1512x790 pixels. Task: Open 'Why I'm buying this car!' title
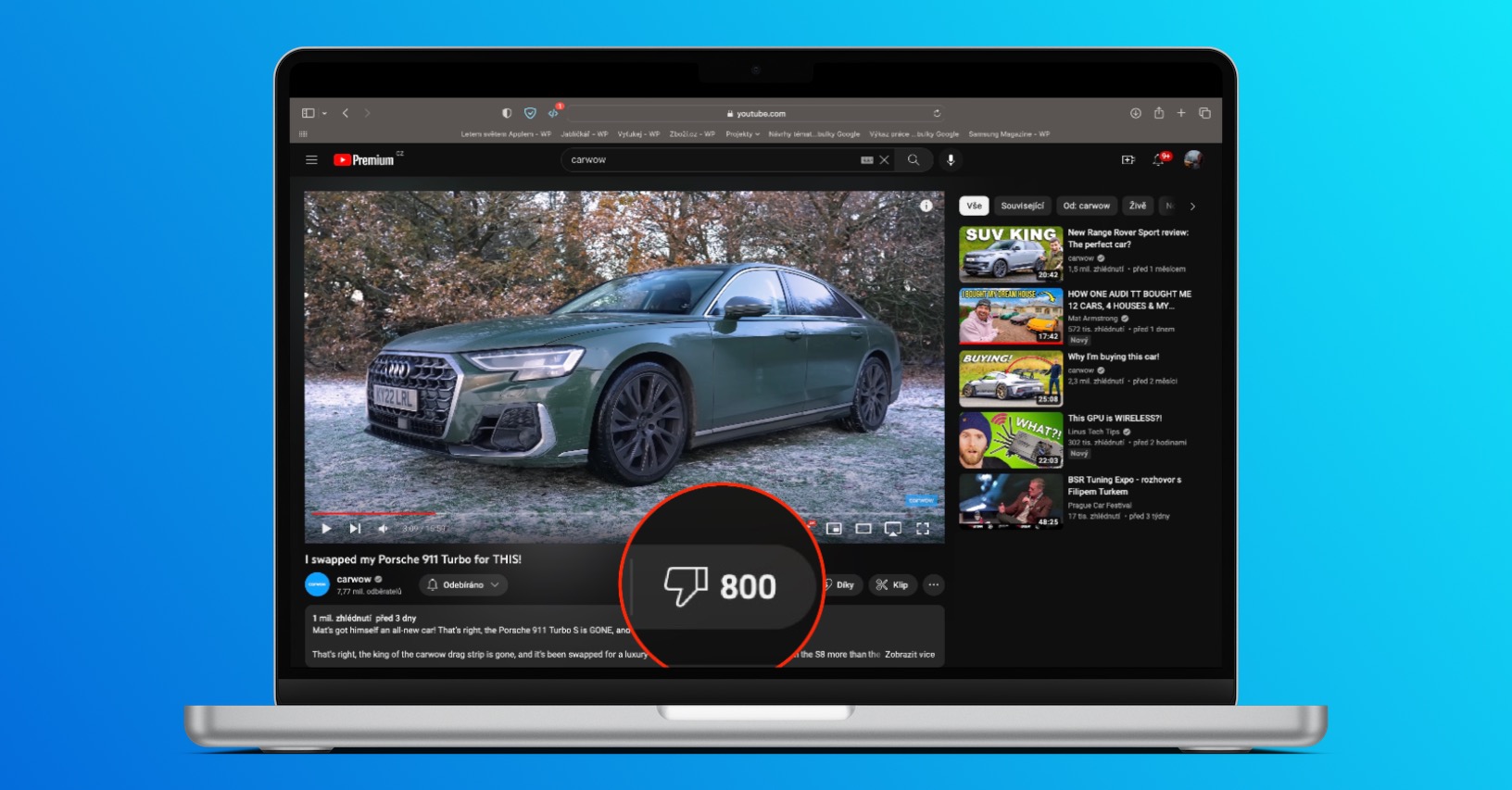[x=1114, y=357]
